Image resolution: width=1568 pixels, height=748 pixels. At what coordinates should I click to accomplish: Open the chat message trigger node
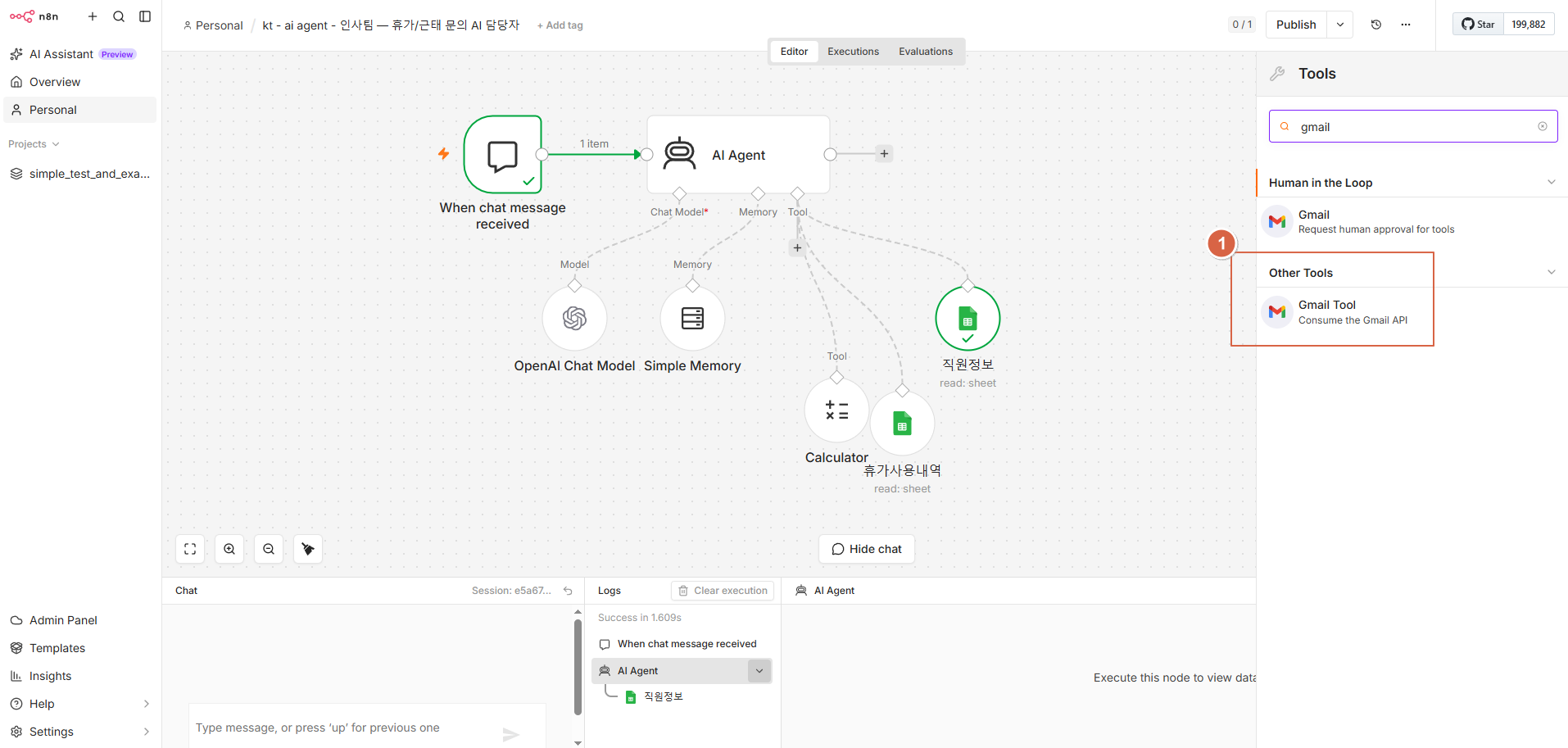[x=503, y=154]
